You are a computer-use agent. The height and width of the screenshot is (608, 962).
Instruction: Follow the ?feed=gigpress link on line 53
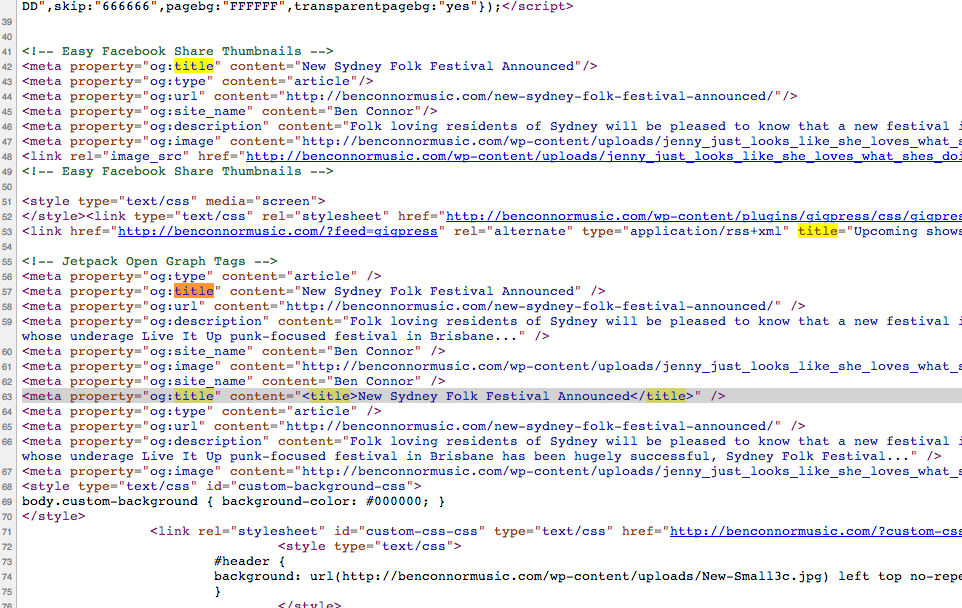(x=278, y=231)
